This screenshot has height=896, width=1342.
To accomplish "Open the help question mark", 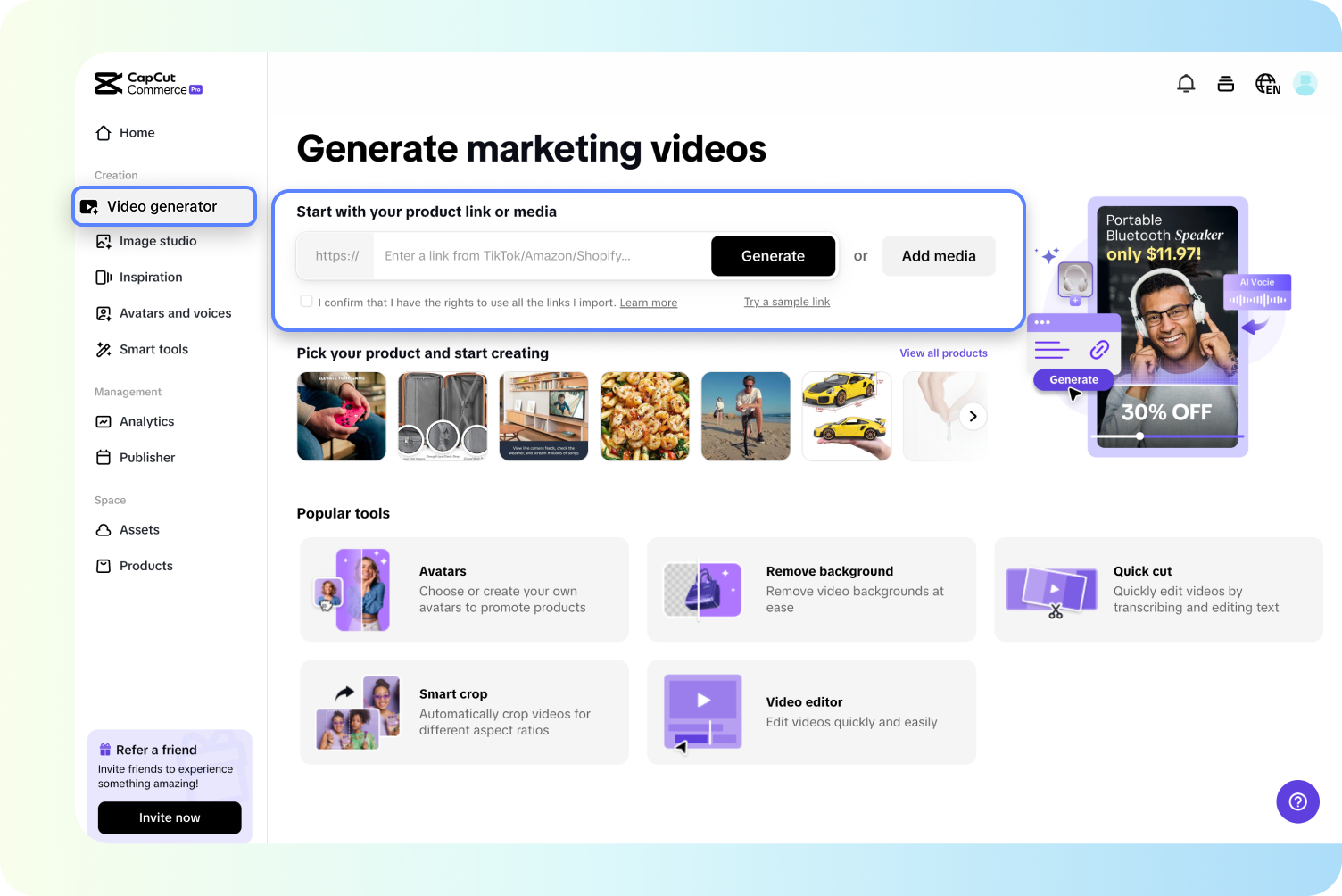I will (x=1297, y=801).
